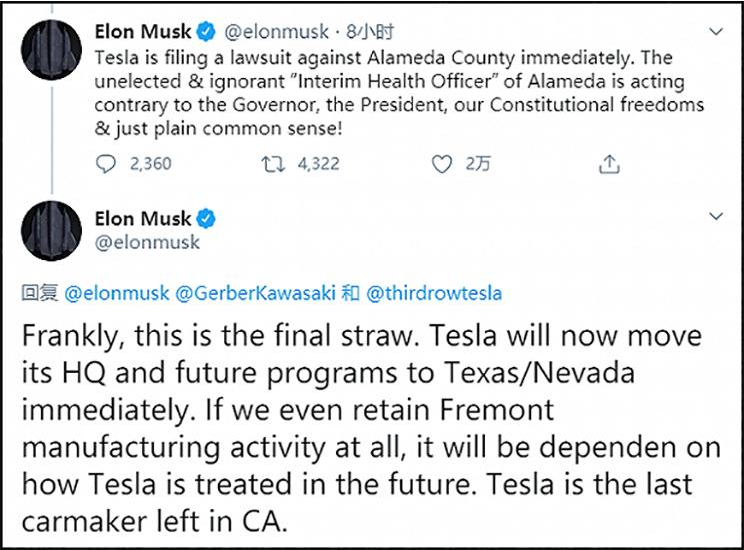Click the 2,360 reply count
Screen dimensions: 744x550
[x=150, y=164]
